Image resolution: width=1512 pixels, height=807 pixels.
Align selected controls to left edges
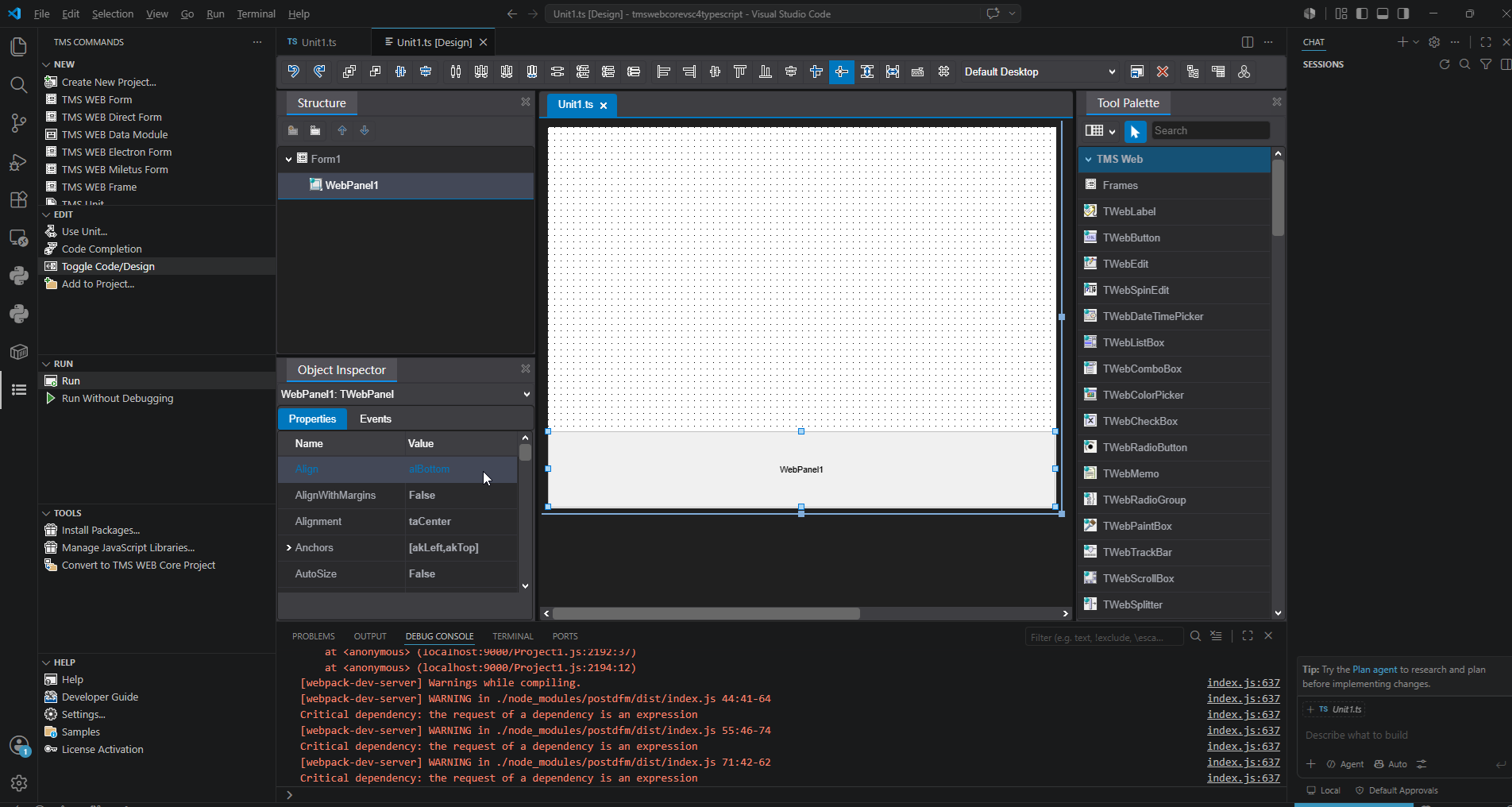[x=663, y=71]
